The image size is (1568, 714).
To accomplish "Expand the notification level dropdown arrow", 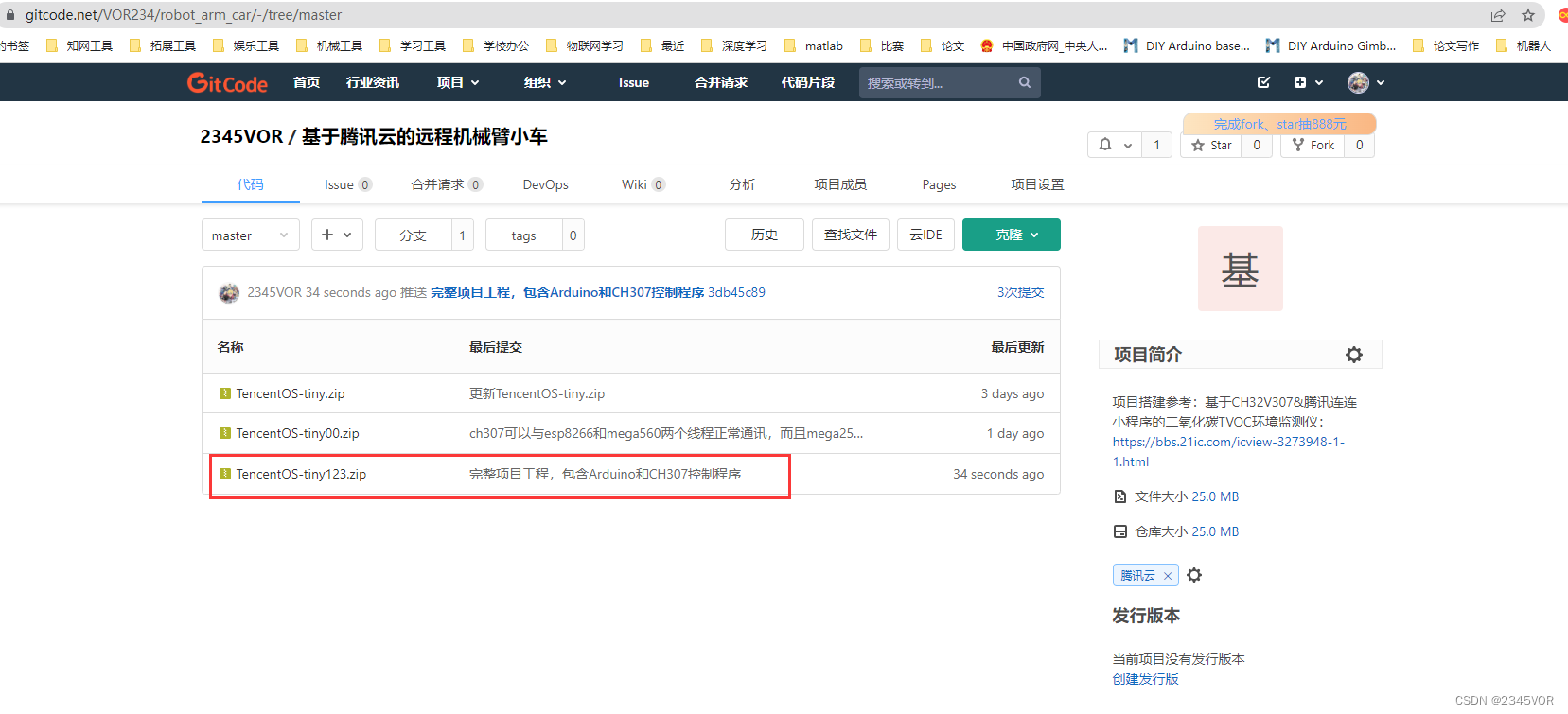I will [x=1128, y=146].
